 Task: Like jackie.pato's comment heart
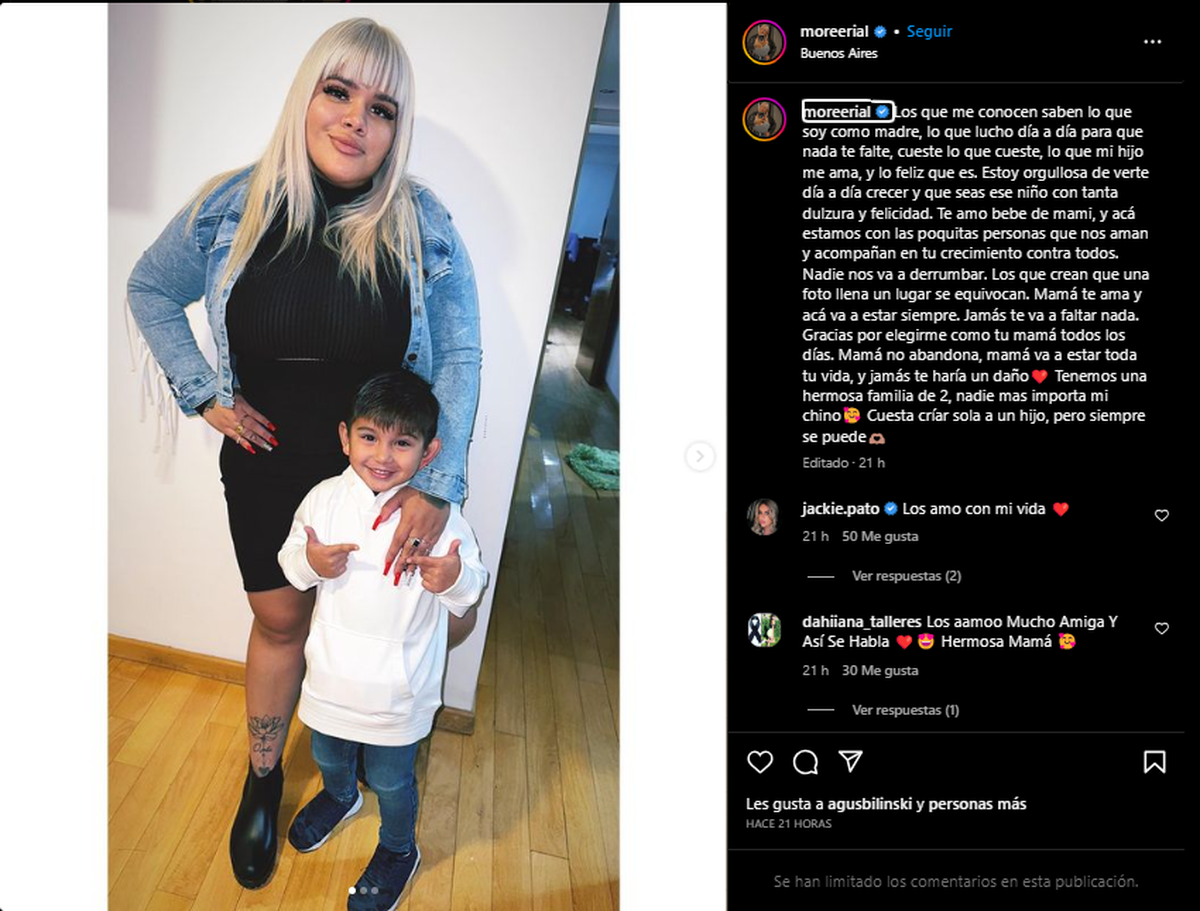pyautogui.click(x=1161, y=516)
